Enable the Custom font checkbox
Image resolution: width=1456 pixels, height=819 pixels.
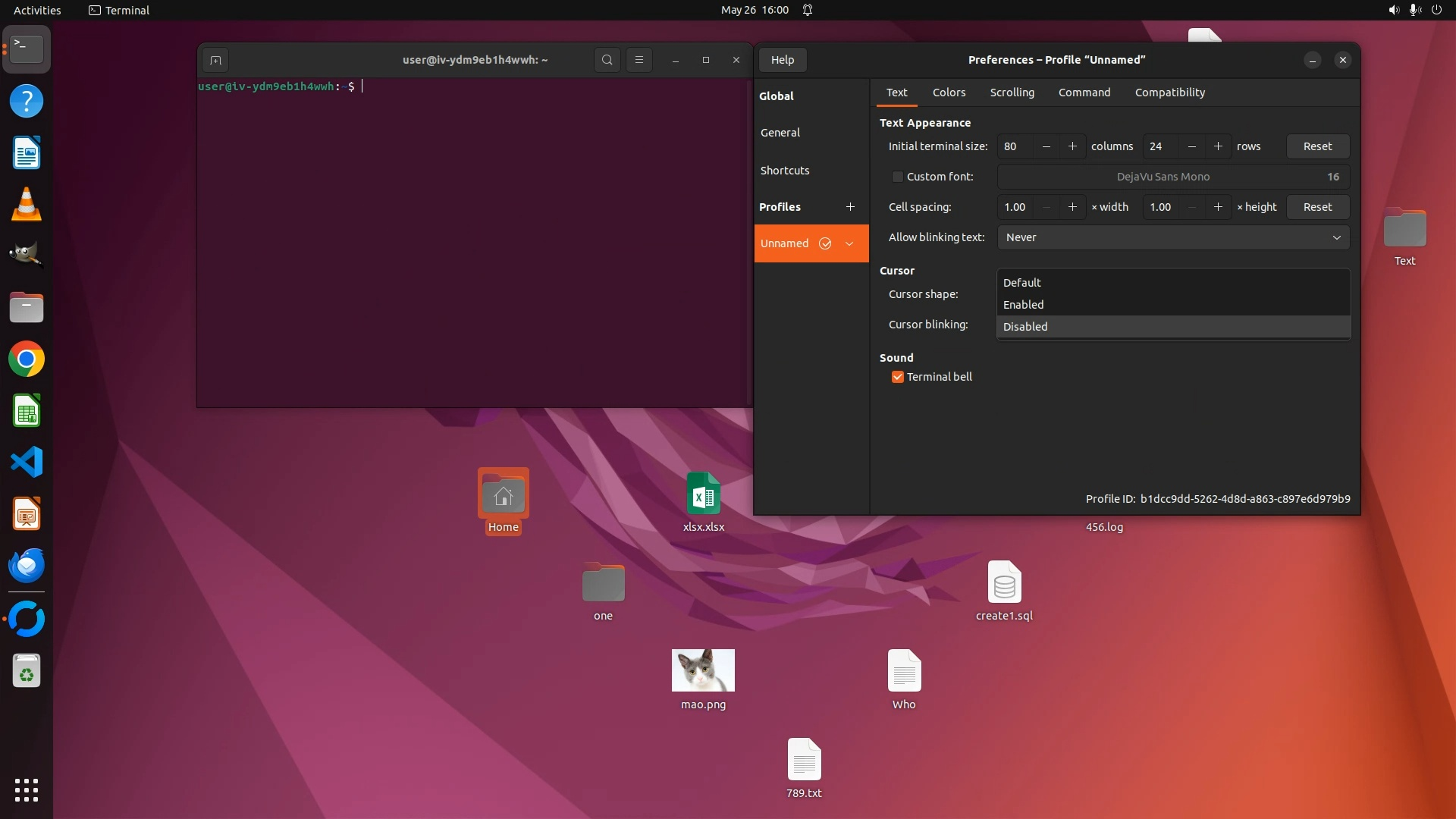tap(898, 177)
